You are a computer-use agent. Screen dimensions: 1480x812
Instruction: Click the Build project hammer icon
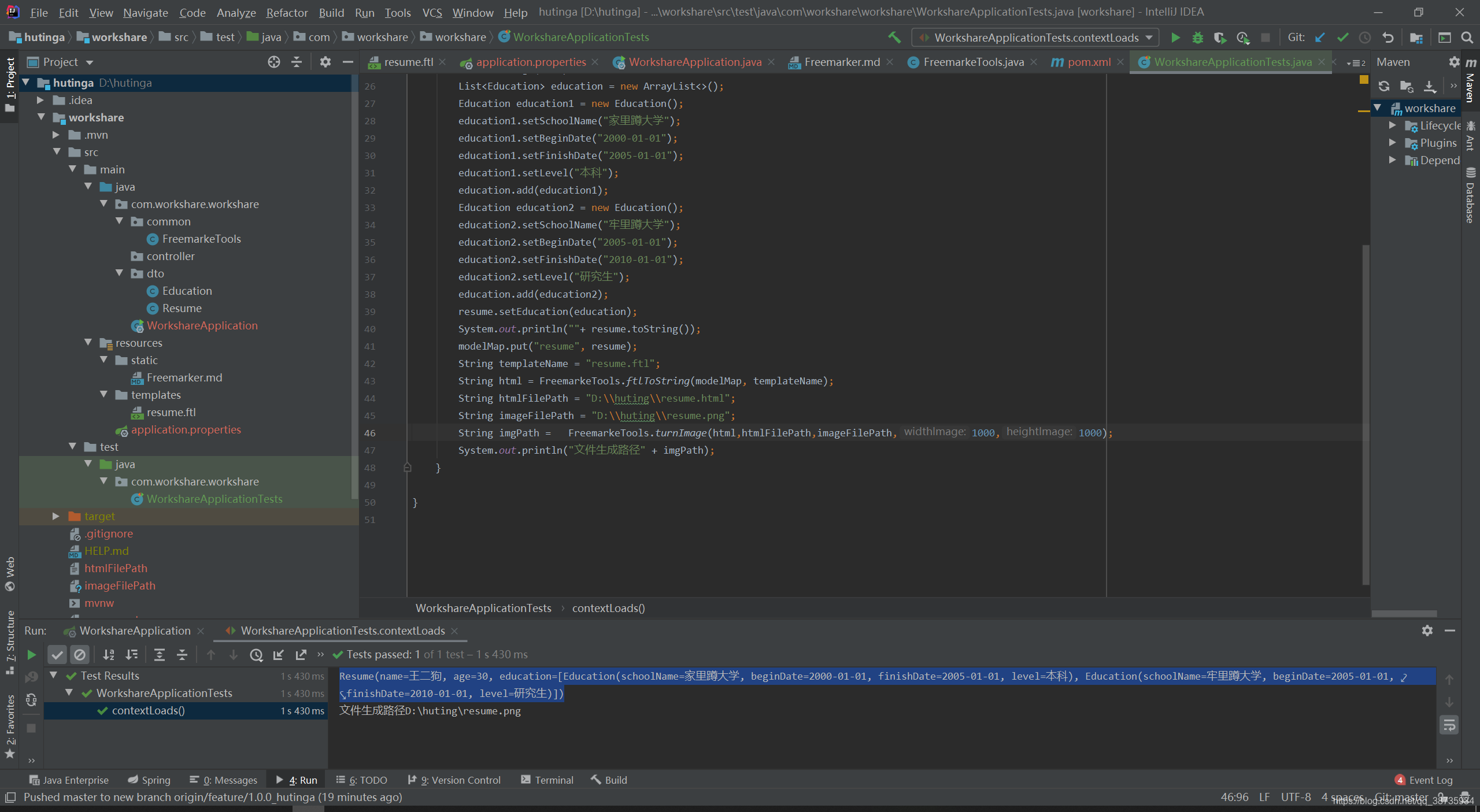894,38
